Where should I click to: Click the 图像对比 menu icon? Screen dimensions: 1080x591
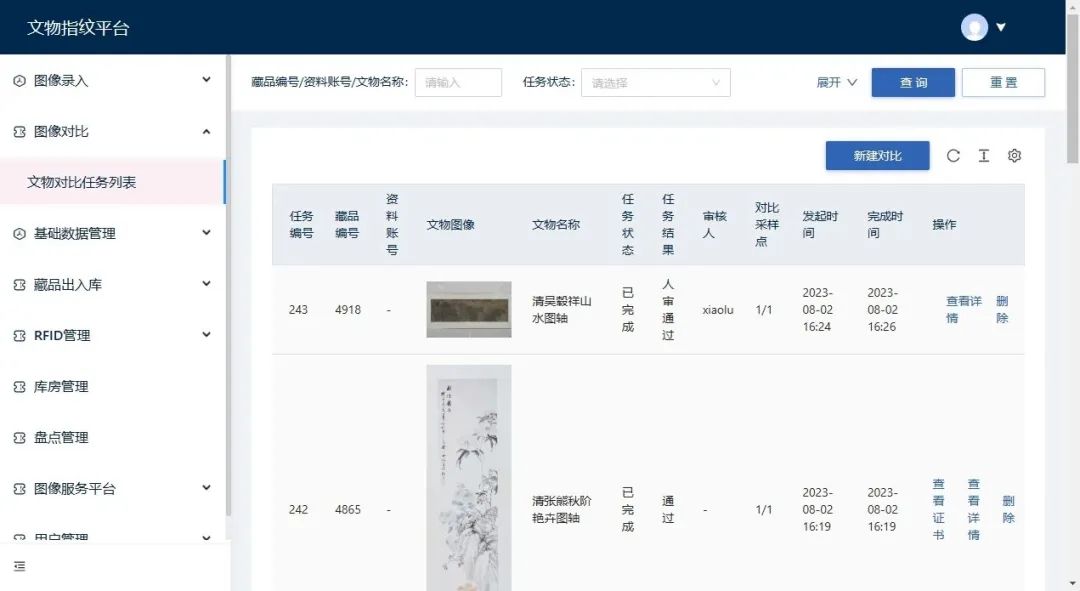tap(19, 132)
